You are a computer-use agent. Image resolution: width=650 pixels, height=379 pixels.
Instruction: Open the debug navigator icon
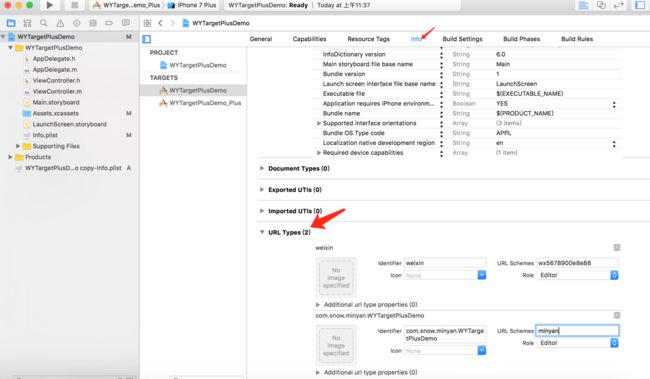(93, 23)
